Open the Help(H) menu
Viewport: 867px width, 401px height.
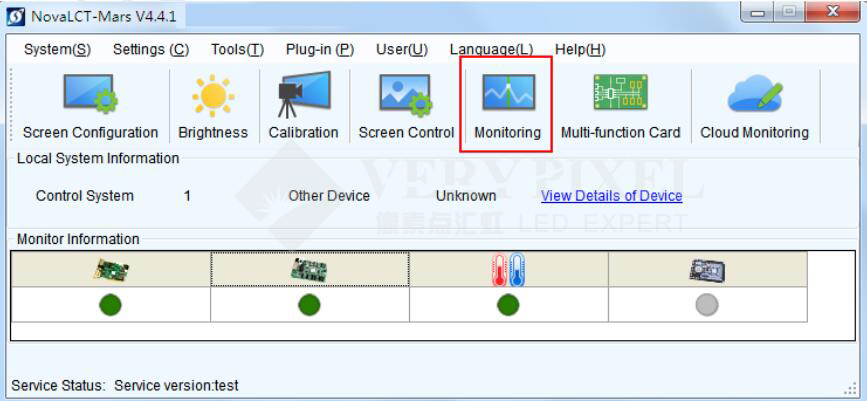click(581, 50)
